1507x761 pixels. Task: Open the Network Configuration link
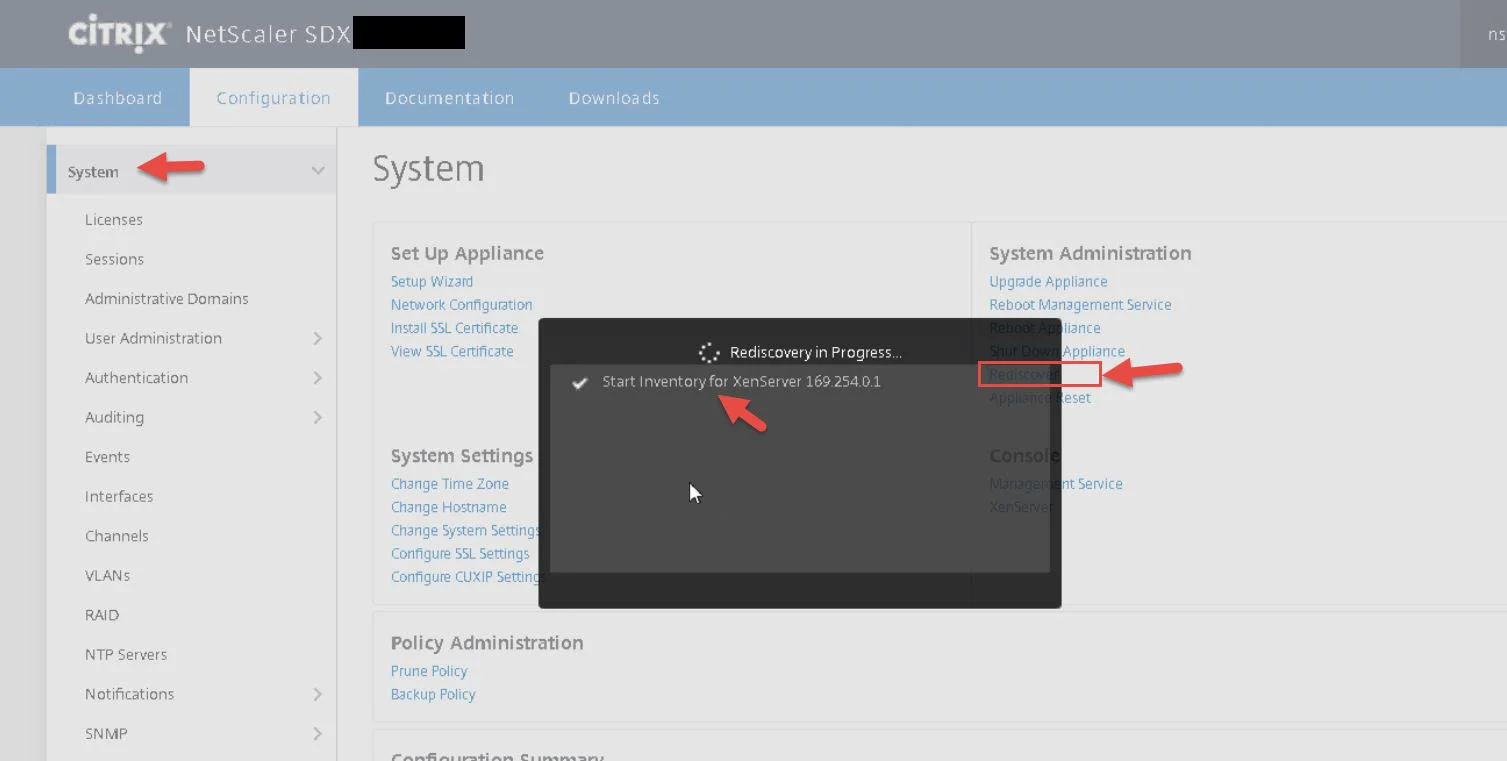point(461,305)
